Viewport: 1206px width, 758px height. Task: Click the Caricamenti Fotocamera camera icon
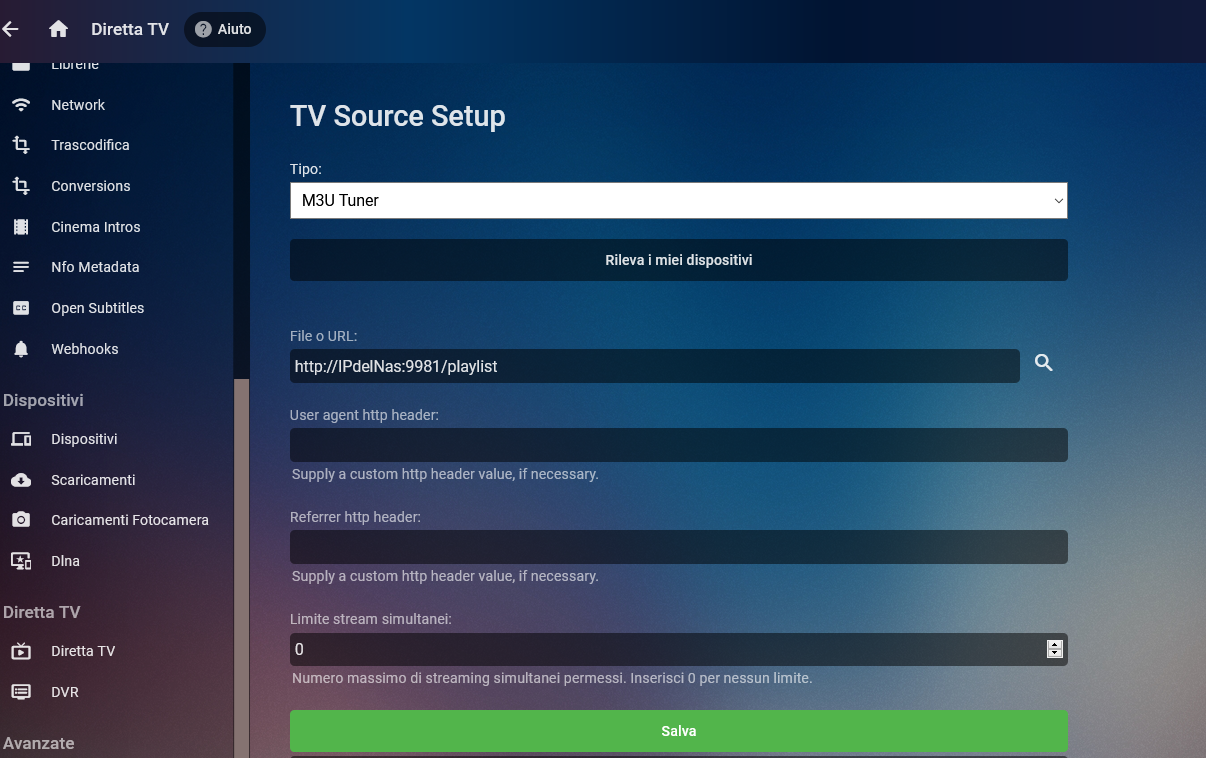pyautogui.click(x=21, y=520)
